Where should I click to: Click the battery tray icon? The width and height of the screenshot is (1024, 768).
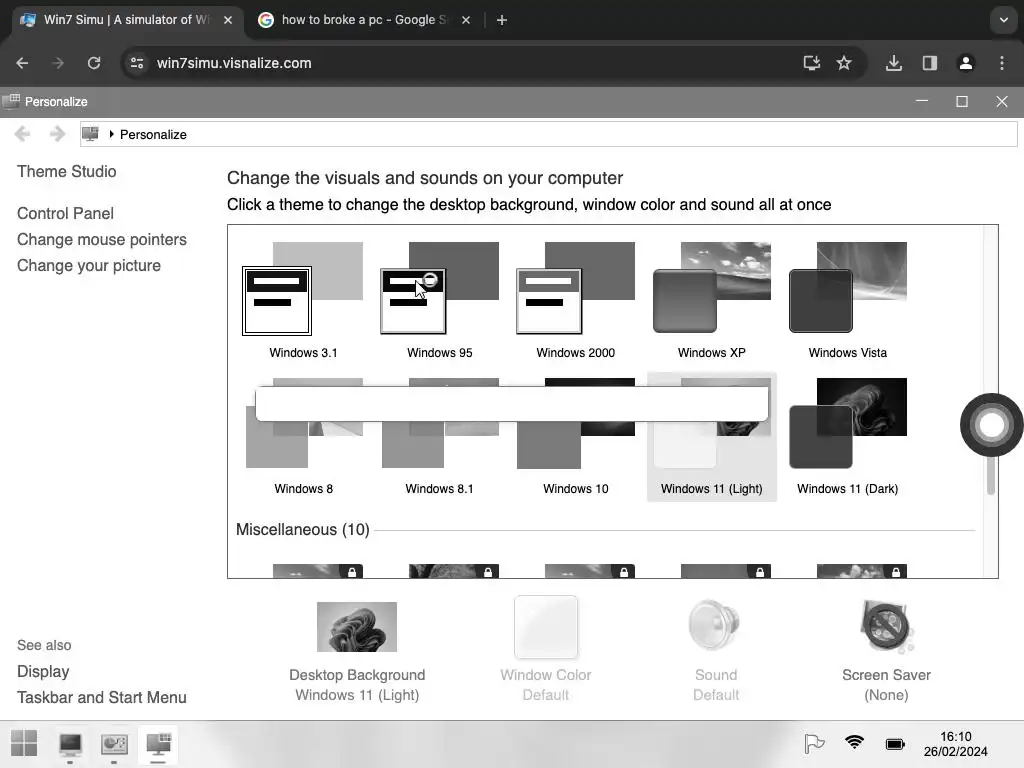[x=895, y=744]
